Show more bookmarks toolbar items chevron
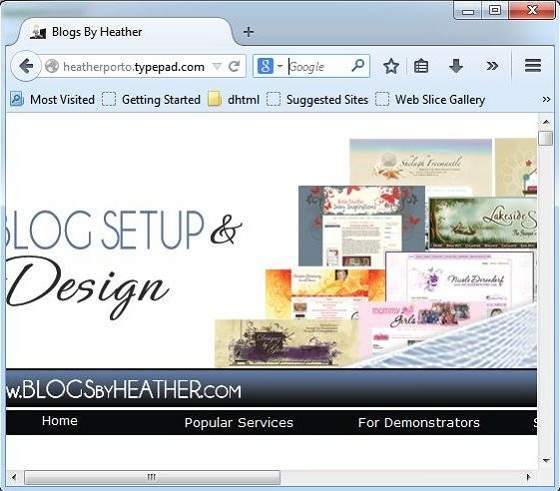The image size is (560, 491). pyautogui.click(x=546, y=99)
